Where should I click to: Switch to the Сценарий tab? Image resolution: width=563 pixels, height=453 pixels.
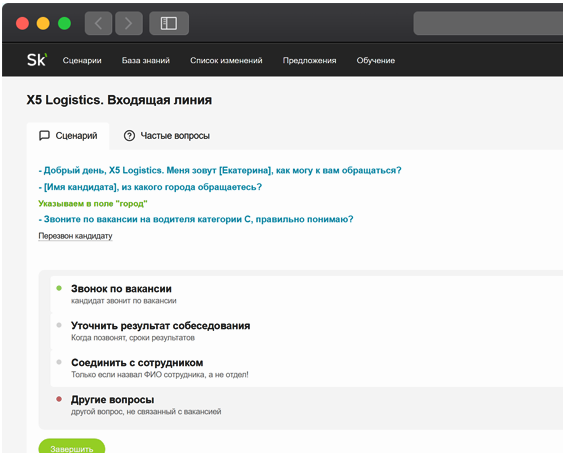(x=68, y=136)
